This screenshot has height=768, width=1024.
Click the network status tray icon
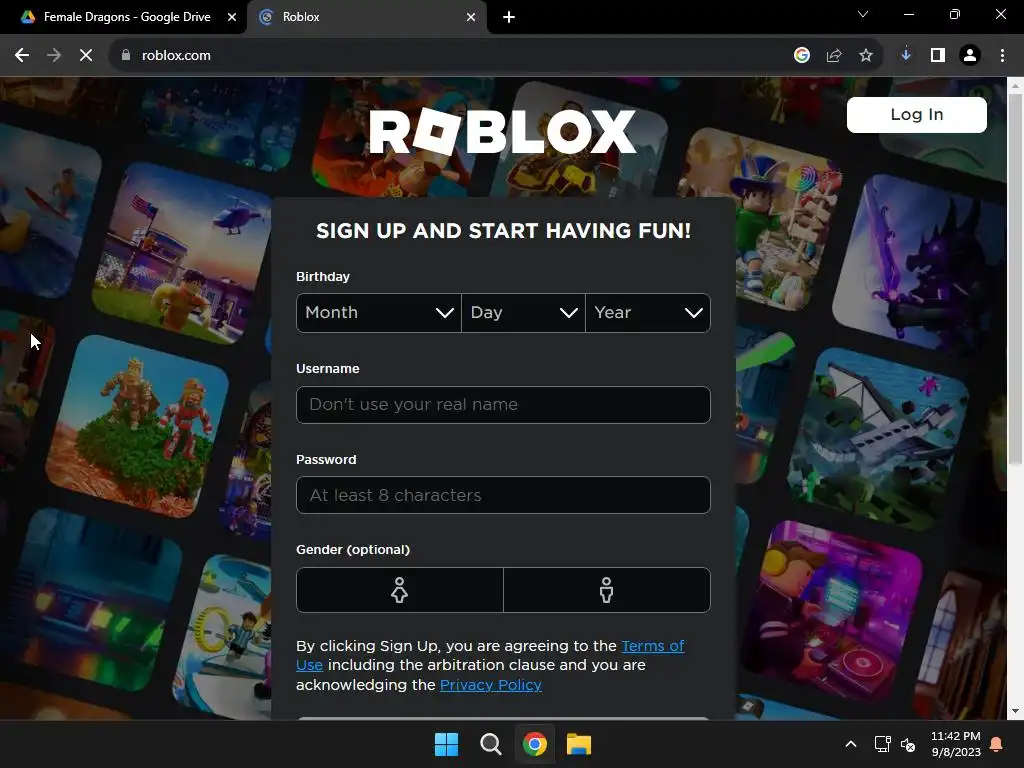(882, 744)
